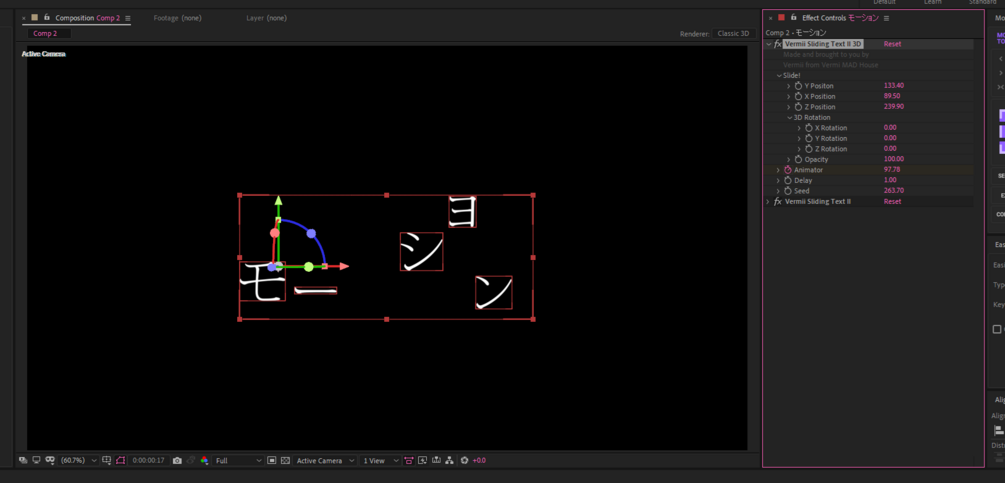Toggle pixel aspect ratio correction icon

(x=409, y=461)
